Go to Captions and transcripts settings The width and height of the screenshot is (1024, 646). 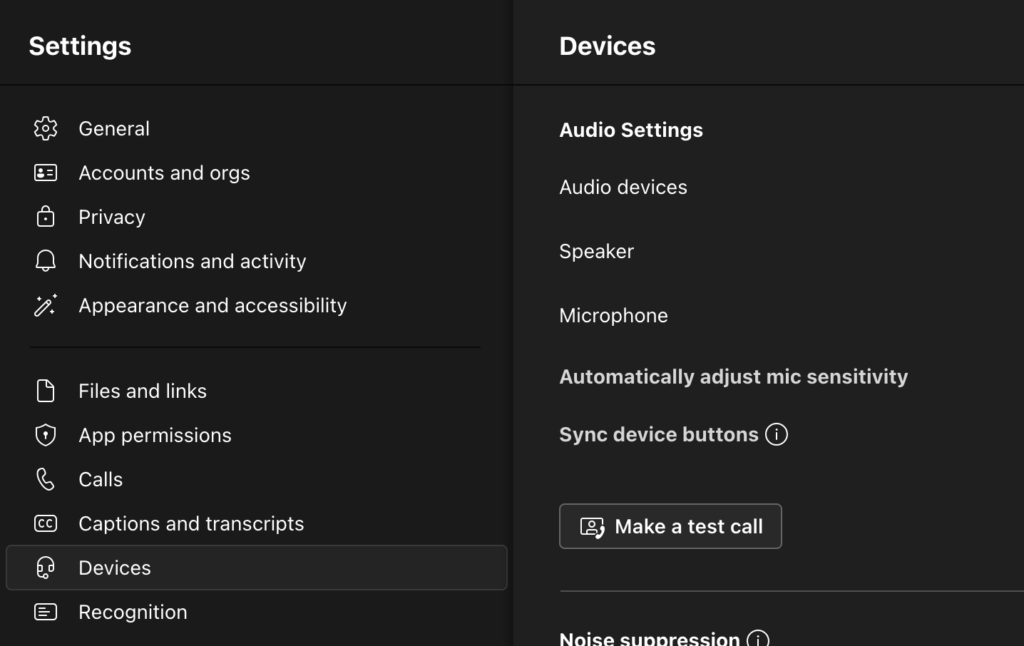pos(191,523)
